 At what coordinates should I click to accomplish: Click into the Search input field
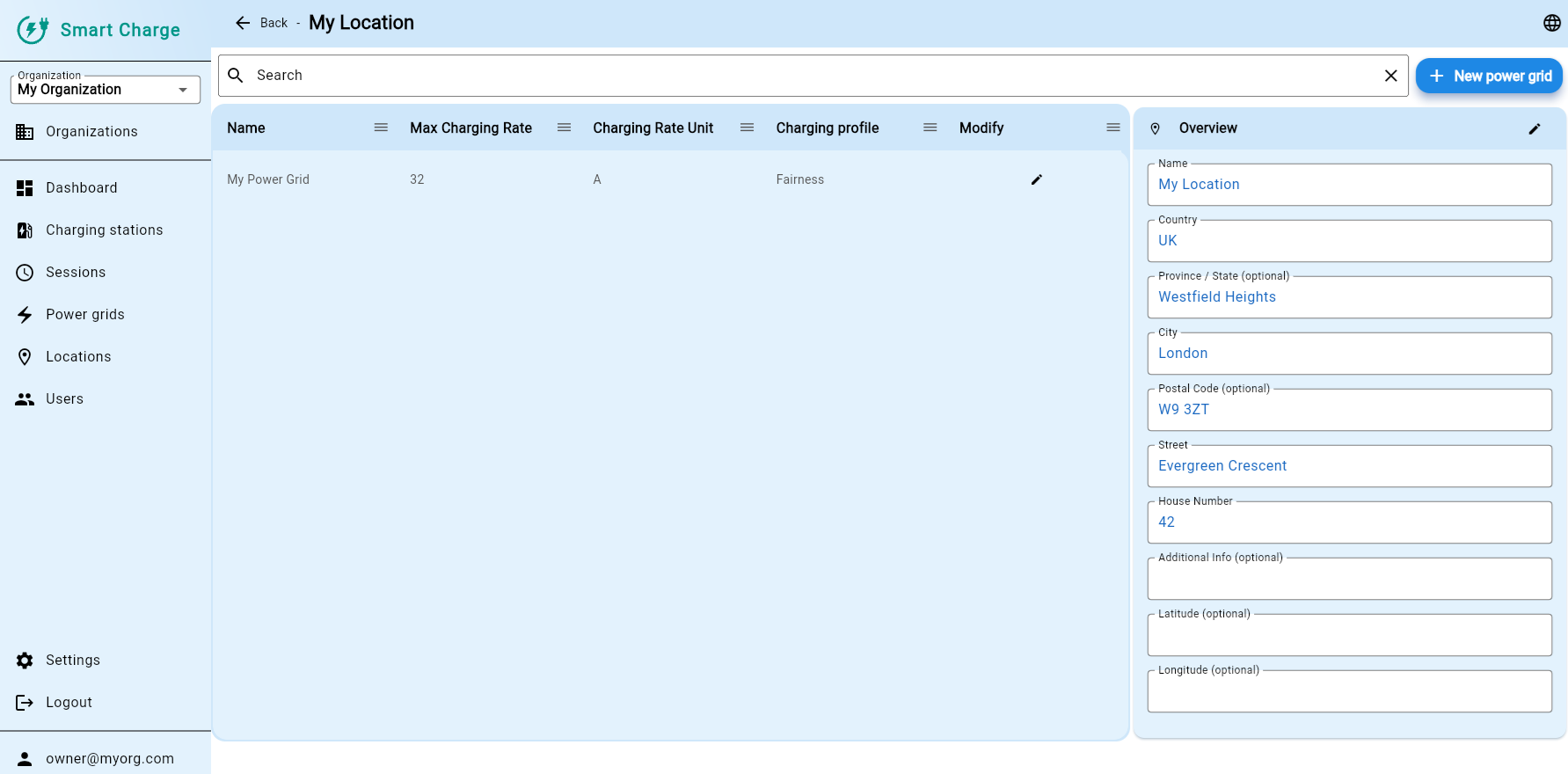click(809, 76)
